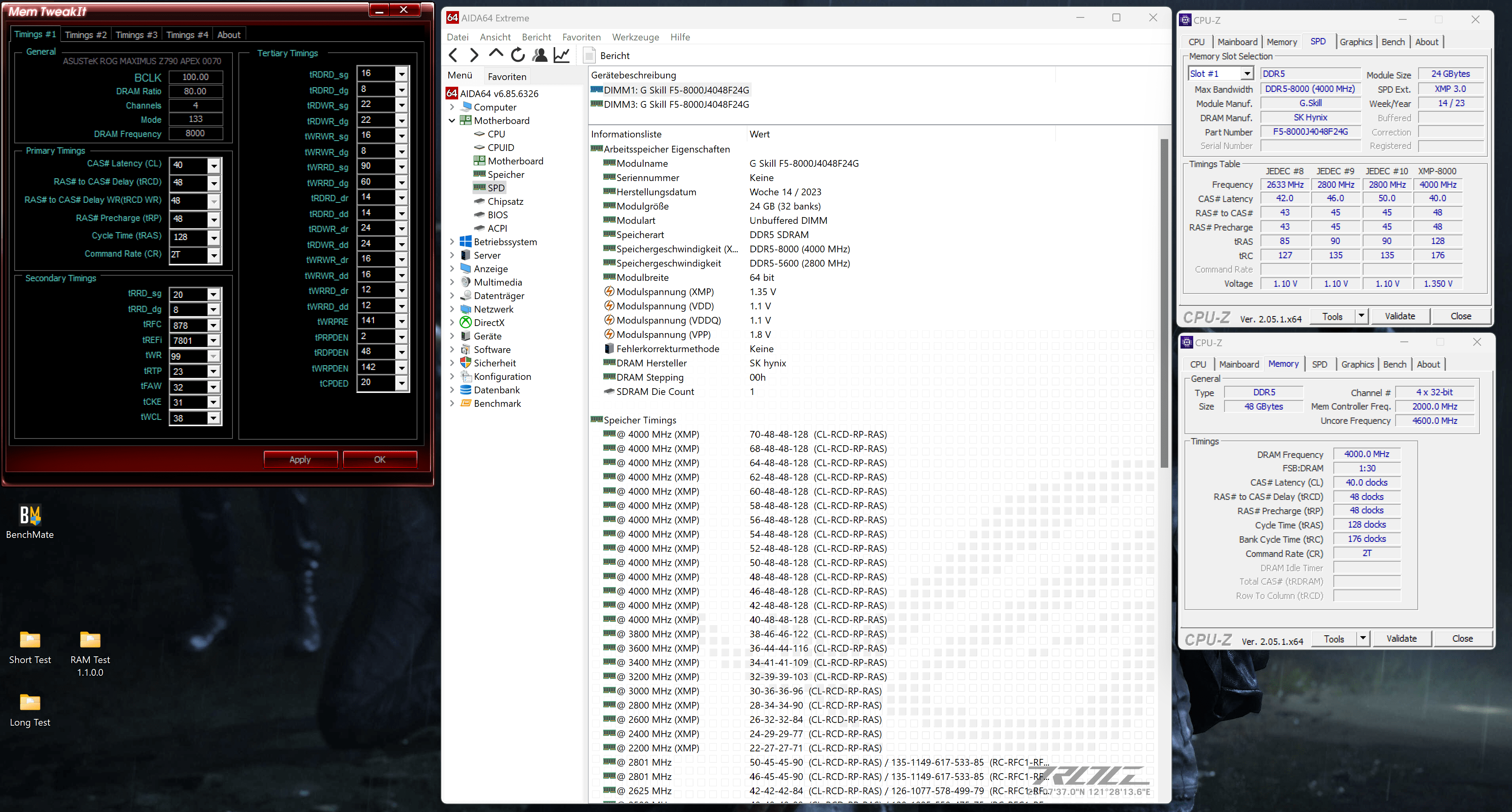Click Tools button in bottom CPU-Z window
1512x812 pixels.
(1333, 639)
